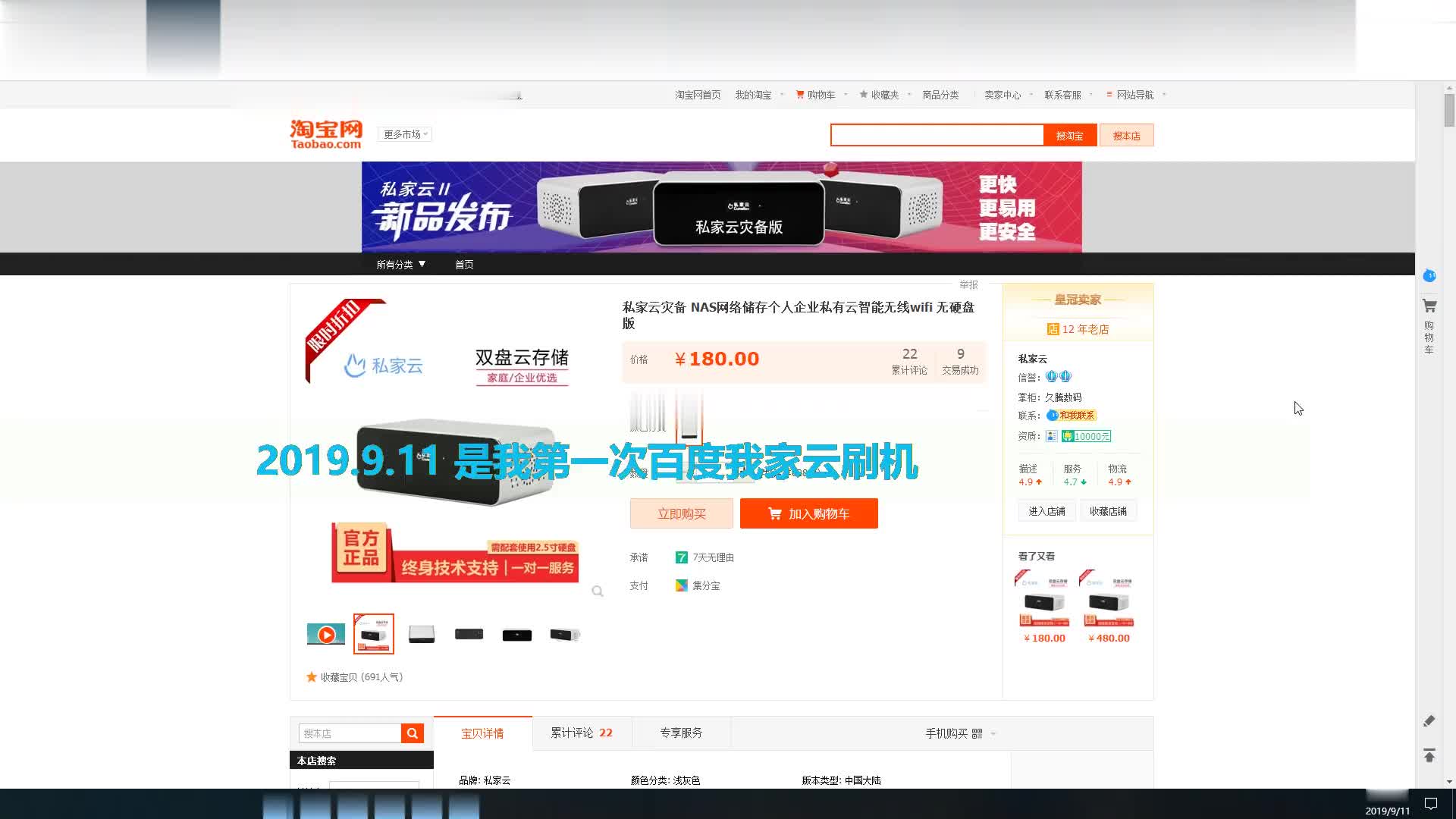Click the back-to-top arrow icon
Screen dimensions: 1456x819
pyautogui.click(x=1429, y=756)
